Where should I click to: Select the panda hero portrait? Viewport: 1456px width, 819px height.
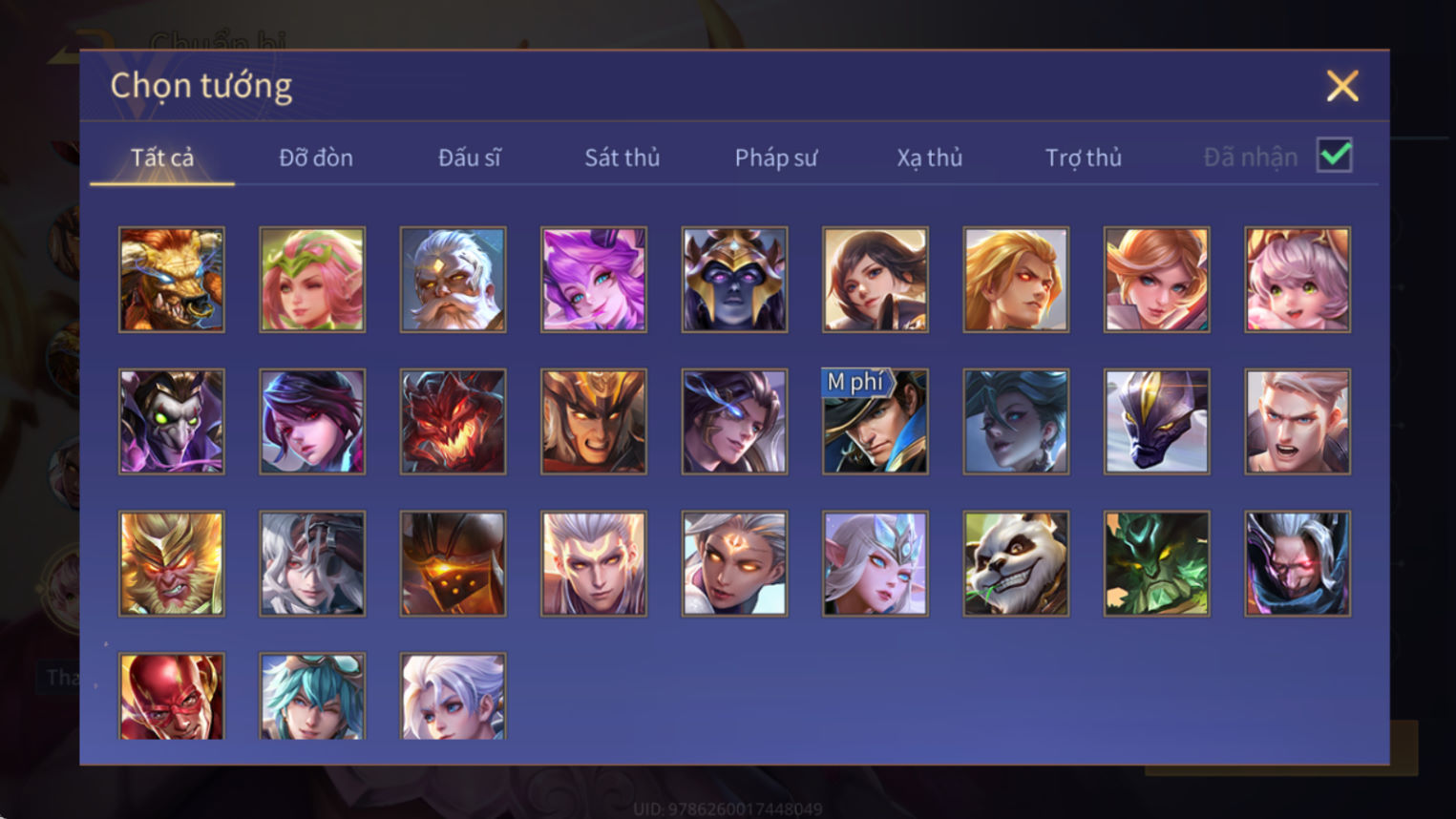coord(1016,563)
